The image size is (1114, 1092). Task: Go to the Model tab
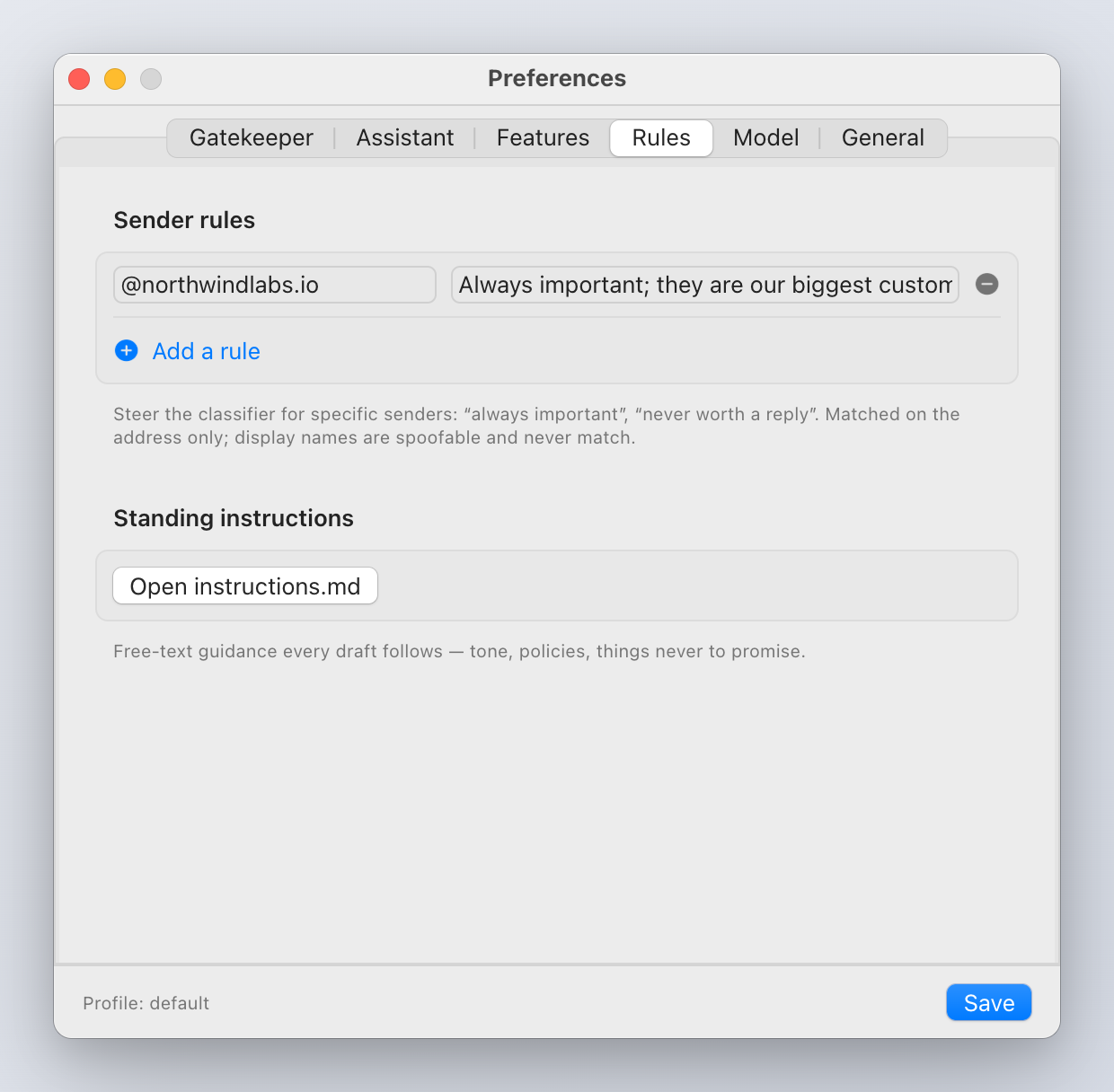(x=765, y=138)
